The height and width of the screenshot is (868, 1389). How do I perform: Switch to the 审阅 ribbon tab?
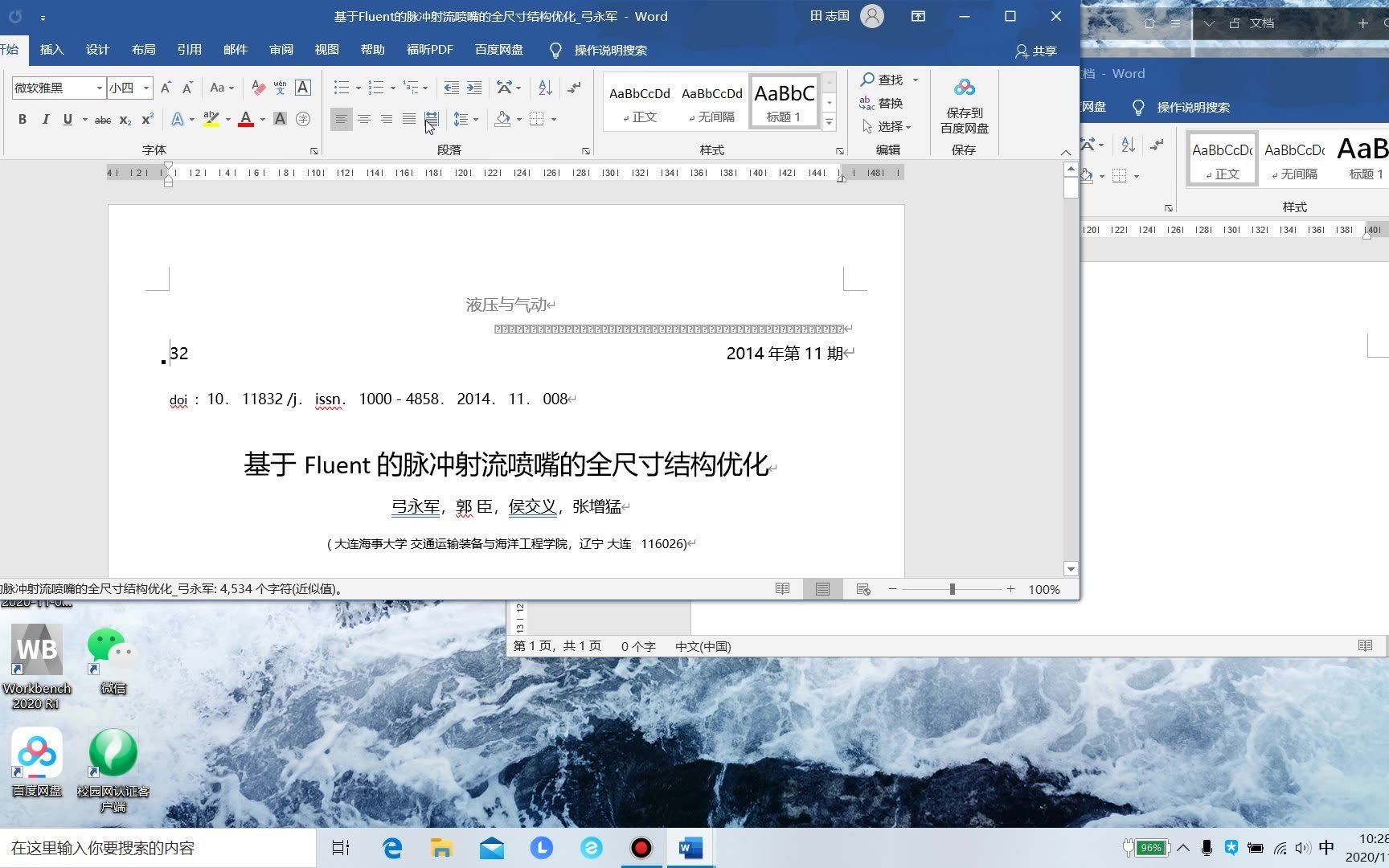point(281,49)
